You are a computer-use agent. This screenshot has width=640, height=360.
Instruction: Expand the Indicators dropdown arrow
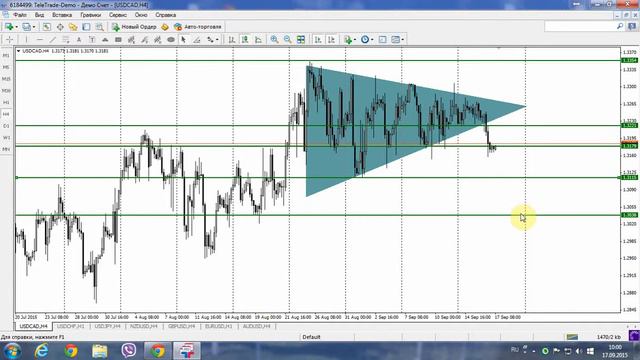(x=355, y=40)
